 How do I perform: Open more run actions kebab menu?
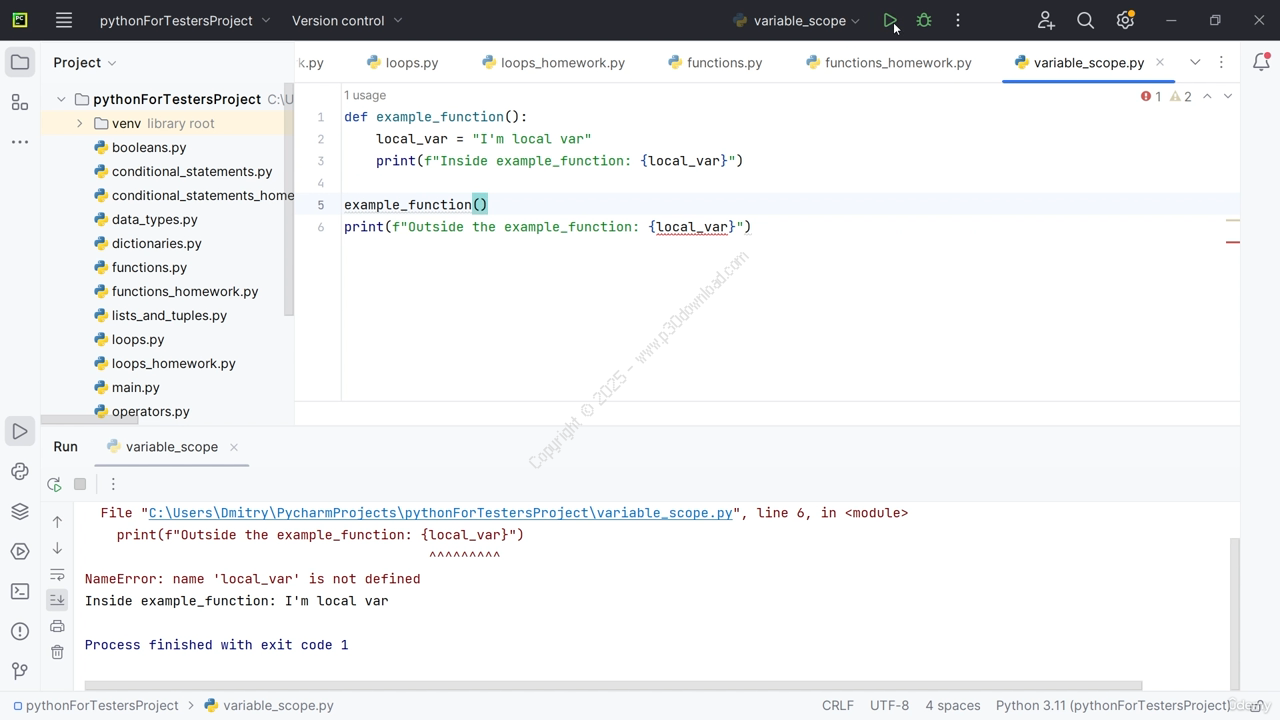coord(958,20)
